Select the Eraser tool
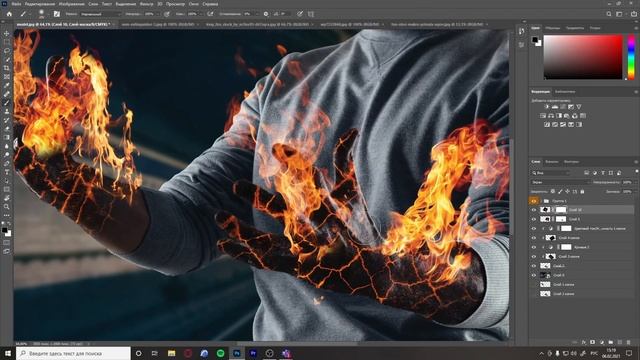Screen dimensions: 640x360 (7, 129)
